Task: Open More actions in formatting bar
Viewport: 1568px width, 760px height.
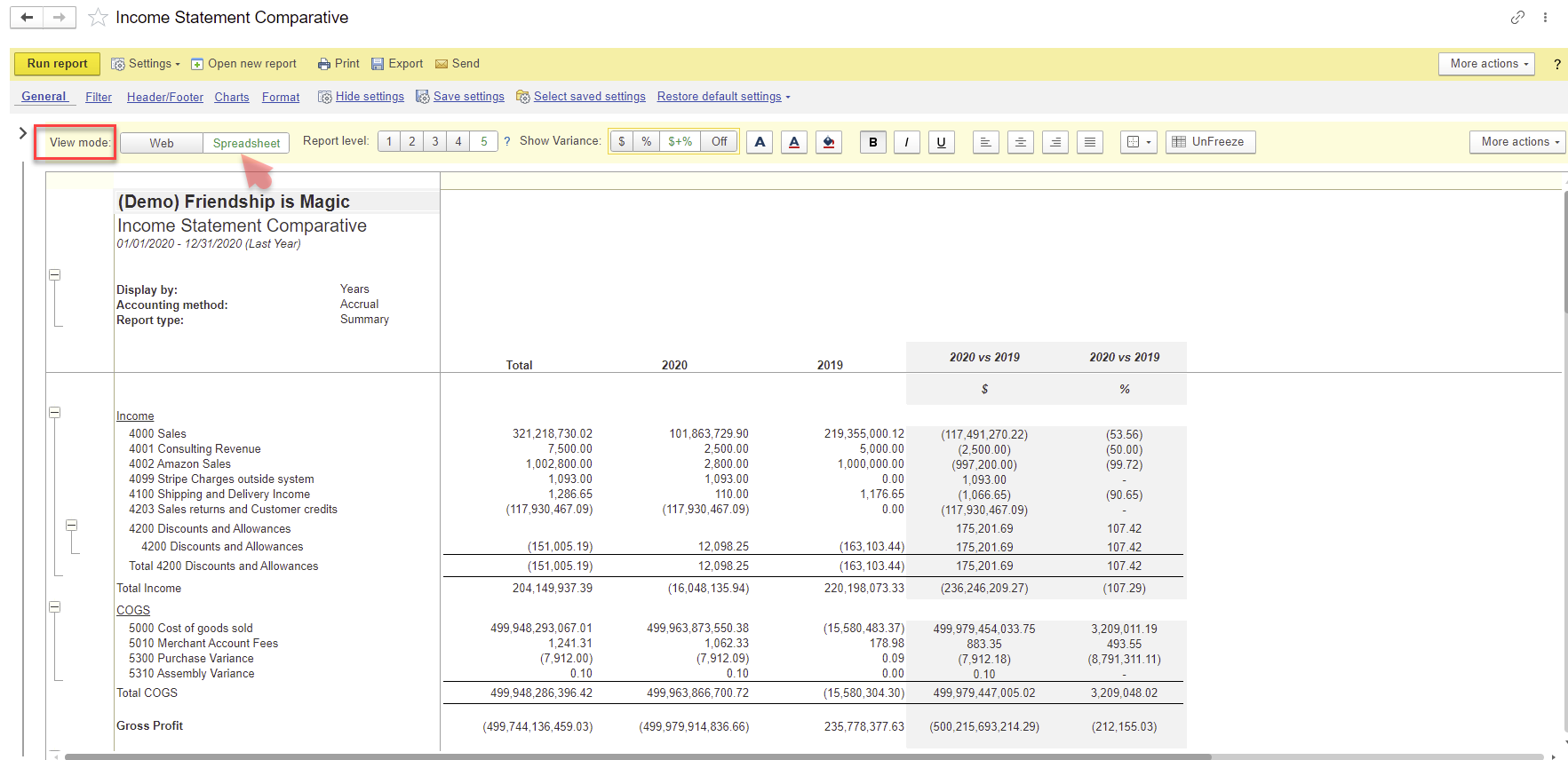Action: coord(1517,142)
